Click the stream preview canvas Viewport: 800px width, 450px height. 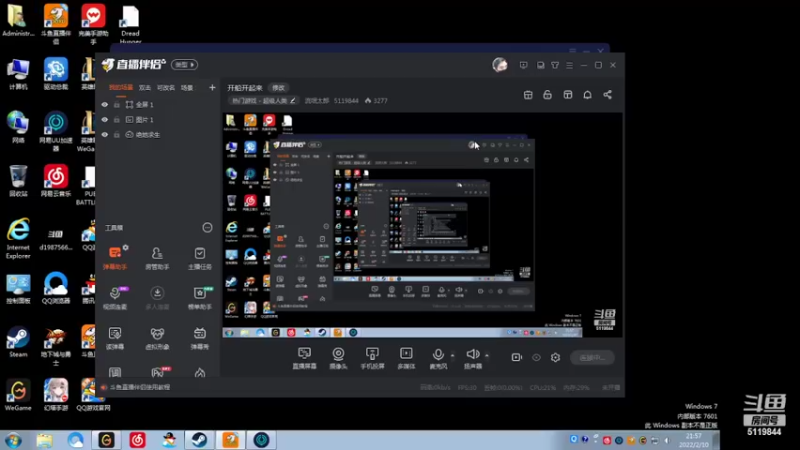(x=422, y=225)
